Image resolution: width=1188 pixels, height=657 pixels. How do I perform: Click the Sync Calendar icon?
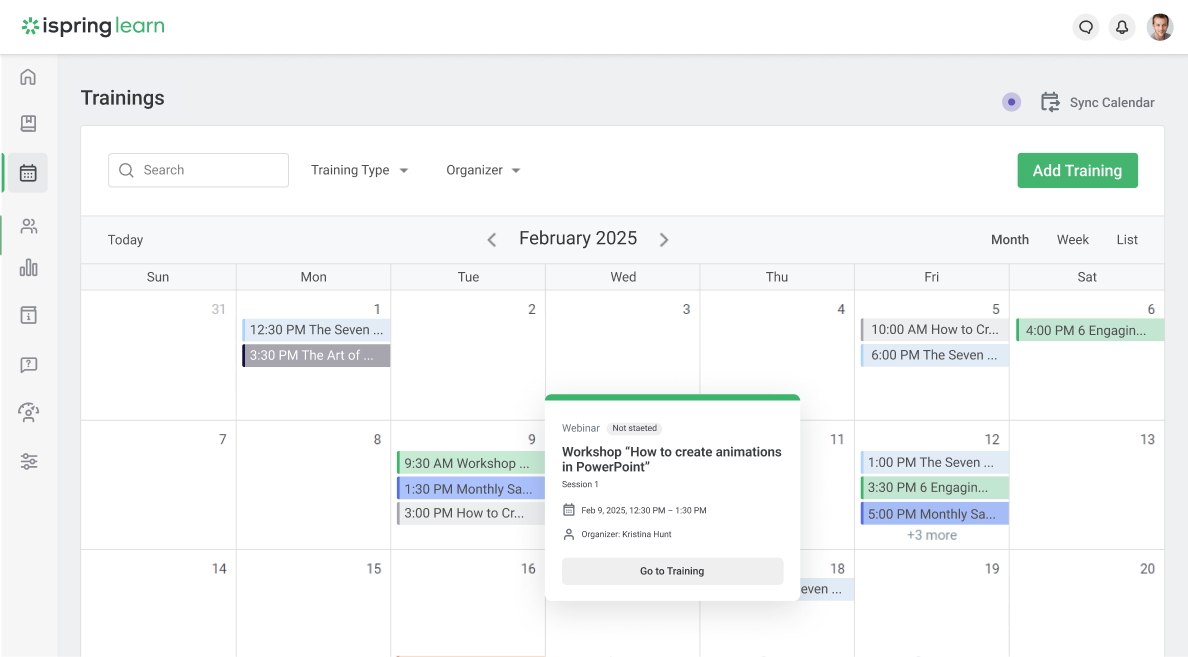[x=1049, y=101]
